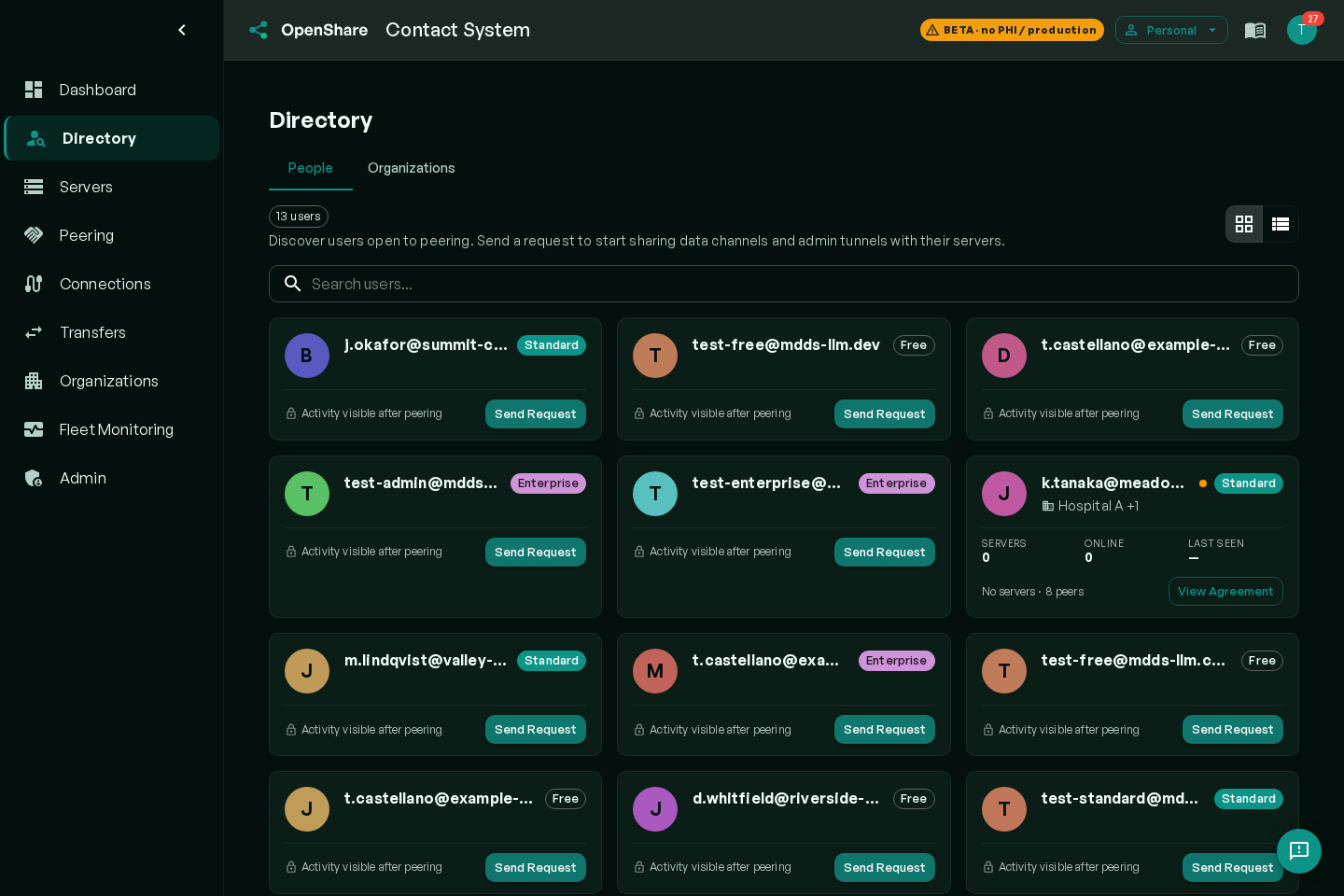The width and height of the screenshot is (1344, 896).
Task: Send Request to test-enterprise user
Action: [x=885, y=553]
